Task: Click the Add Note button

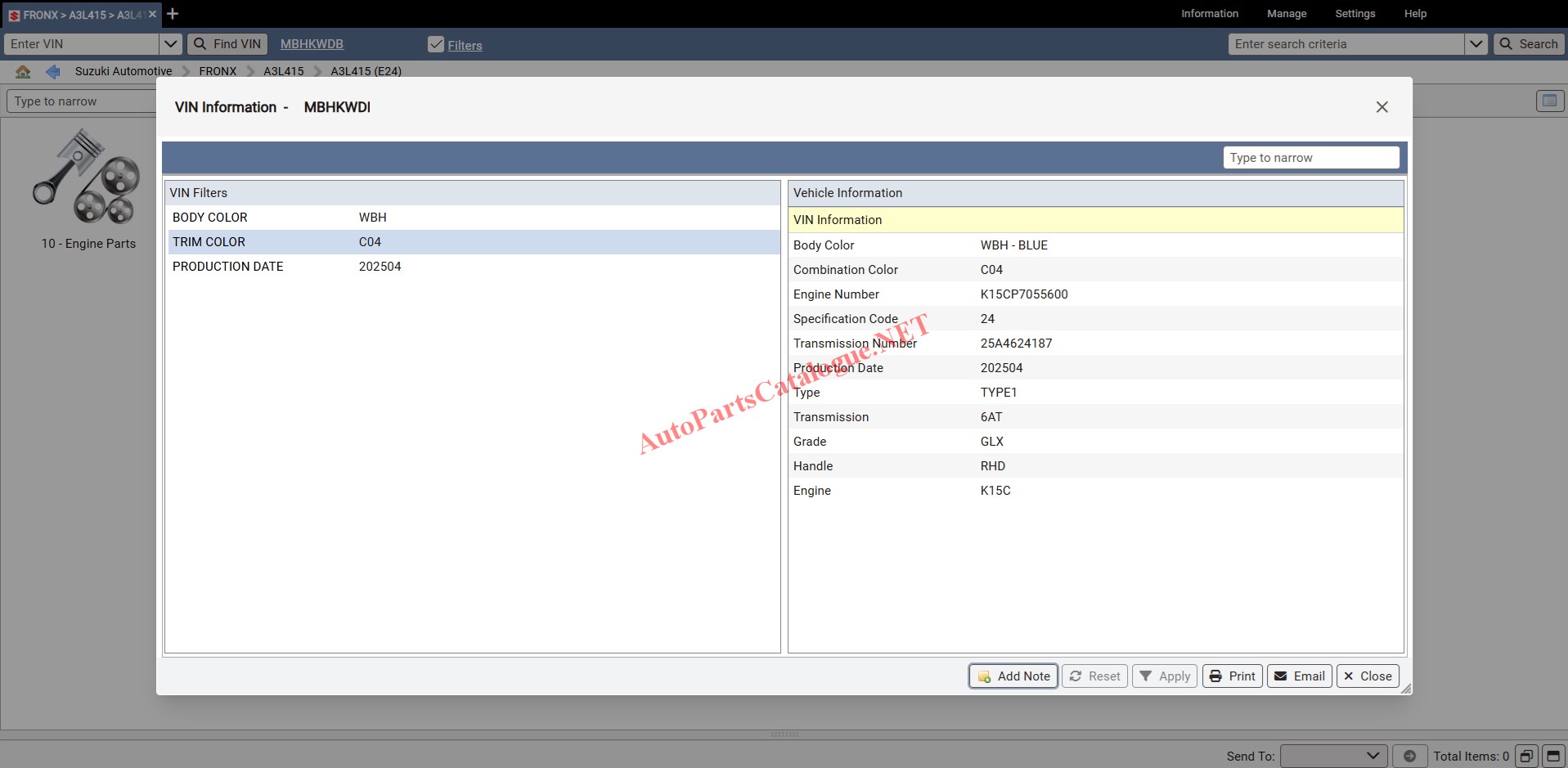Action: 1013,676
